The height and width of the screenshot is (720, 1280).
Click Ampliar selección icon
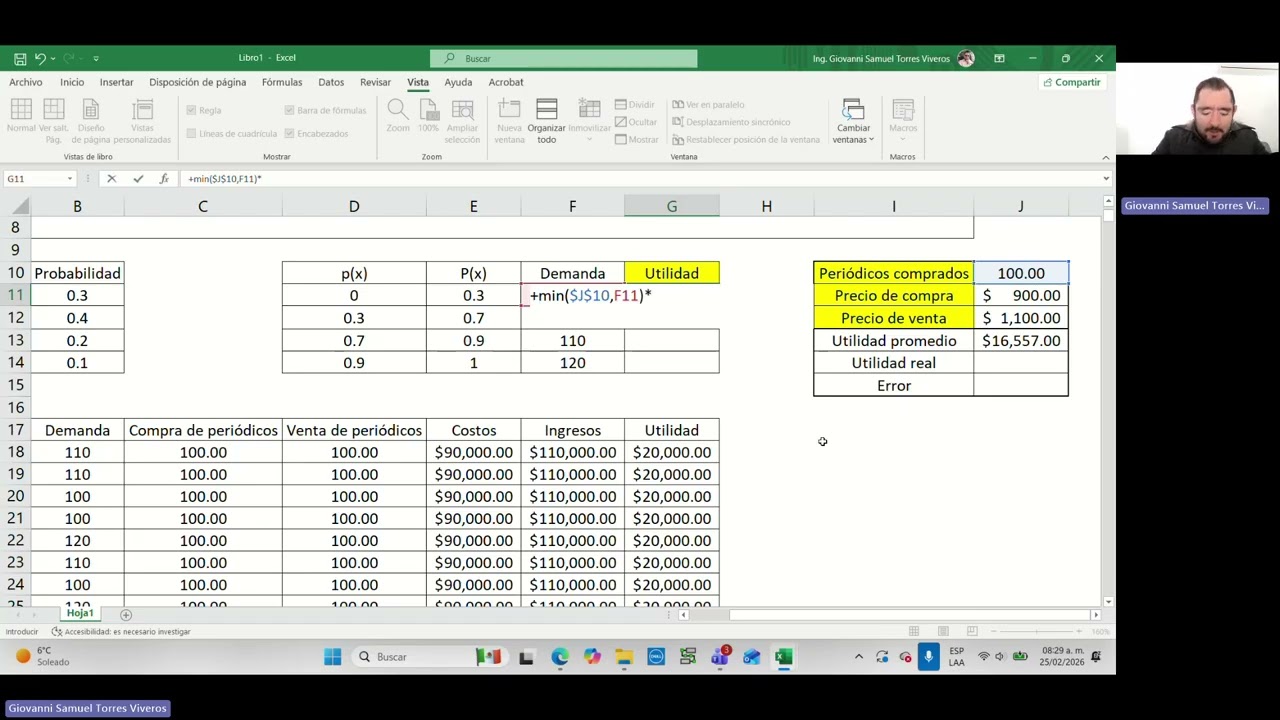coord(462,121)
